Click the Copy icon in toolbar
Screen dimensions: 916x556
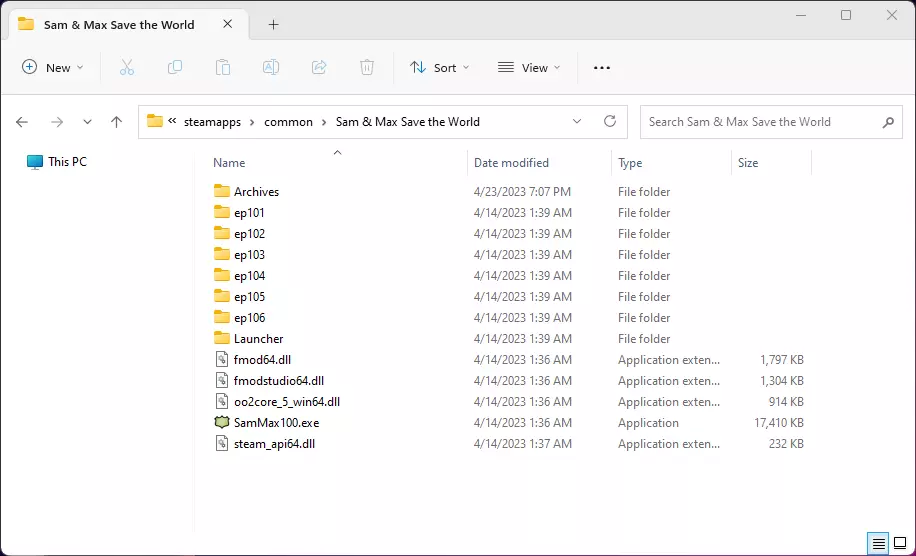[175, 68]
